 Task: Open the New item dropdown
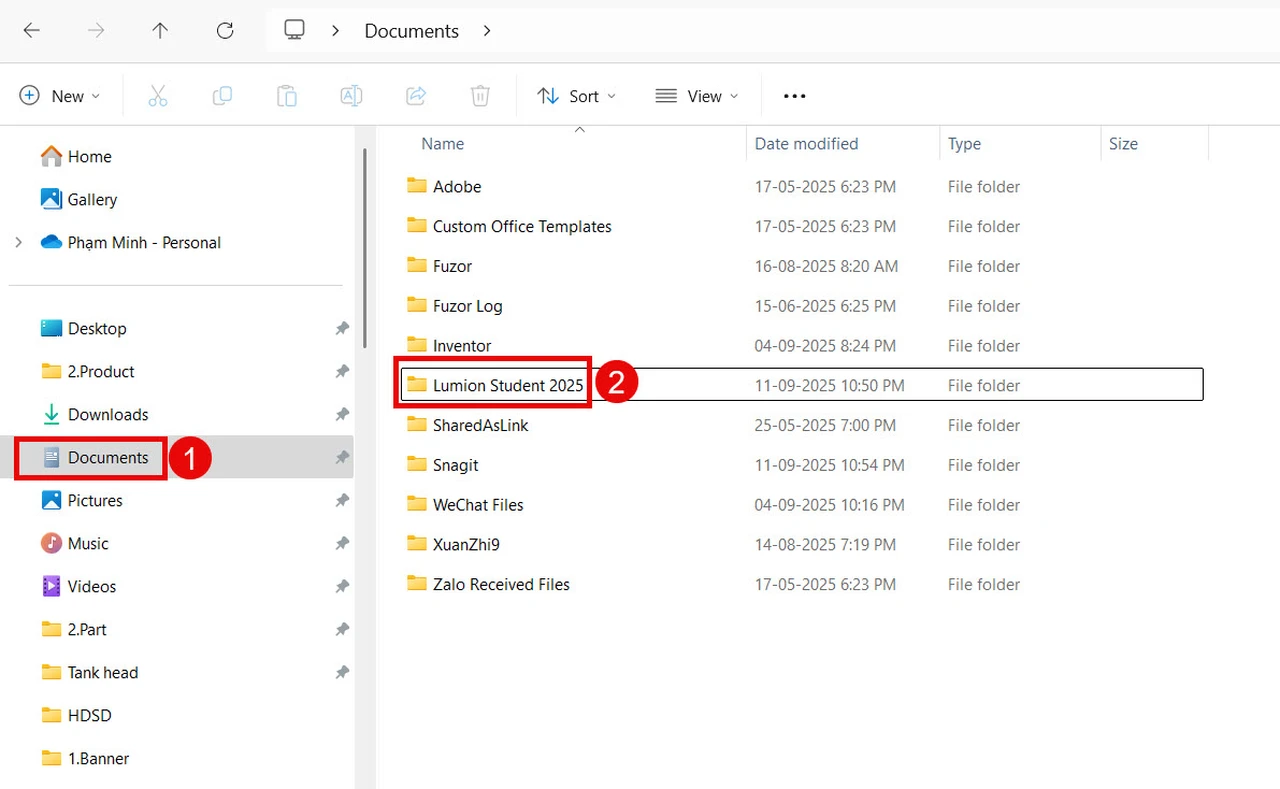click(x=60, y=96)
